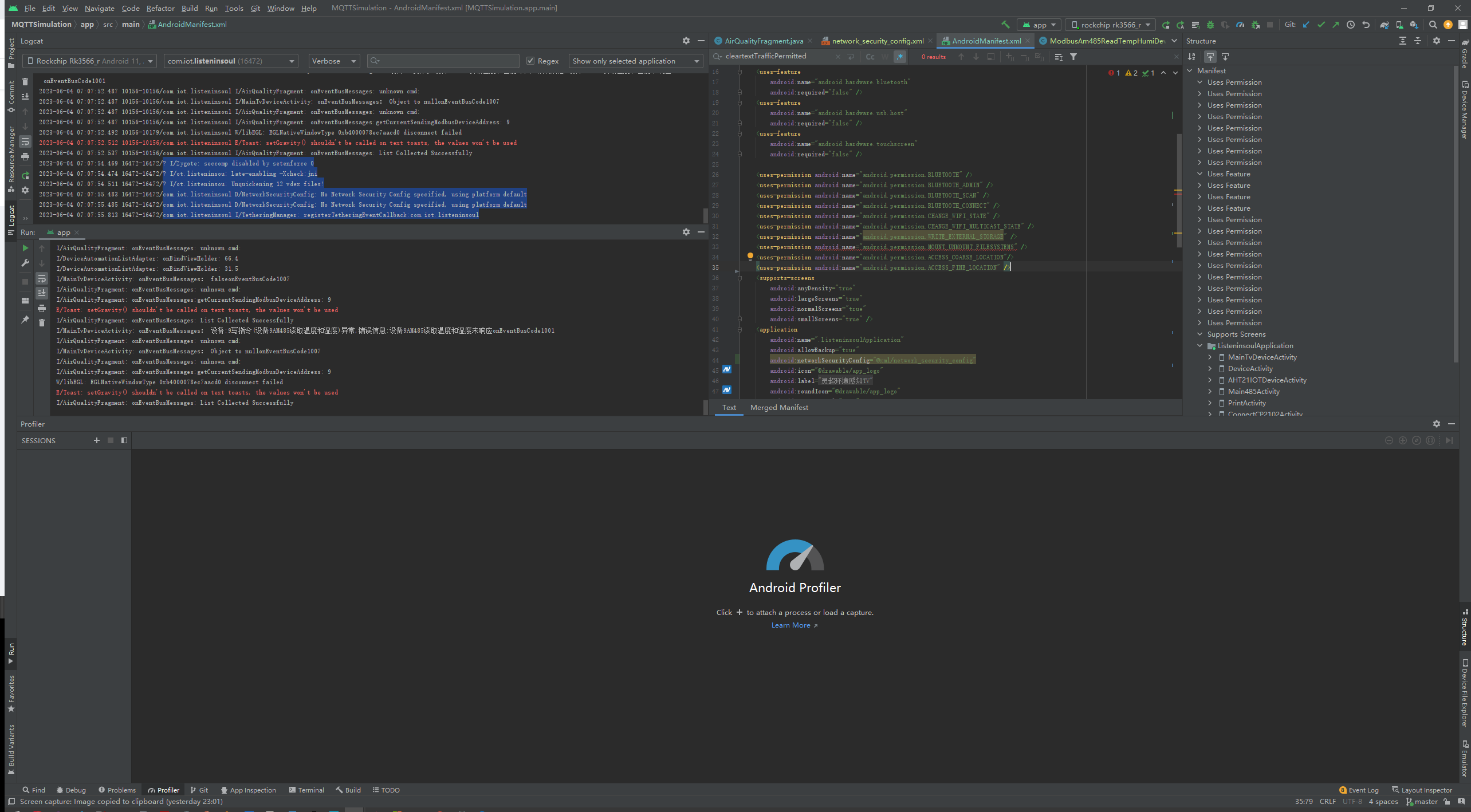Screen dimensions: 1471x812
Task: Open the Navigate menu
Action: tap(99, 8)
